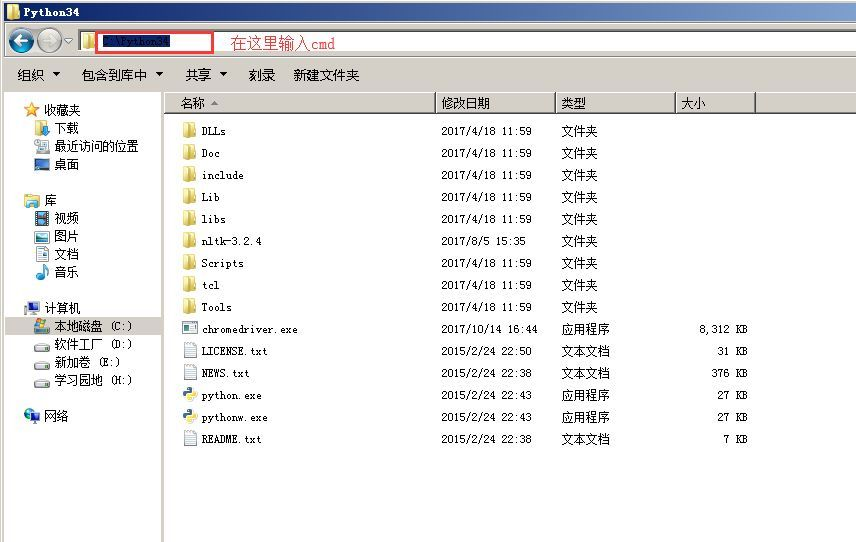The width and height of the screenshot is (856, 542).
Task: Sort by the 大小 column header
Action: (715, 103)
